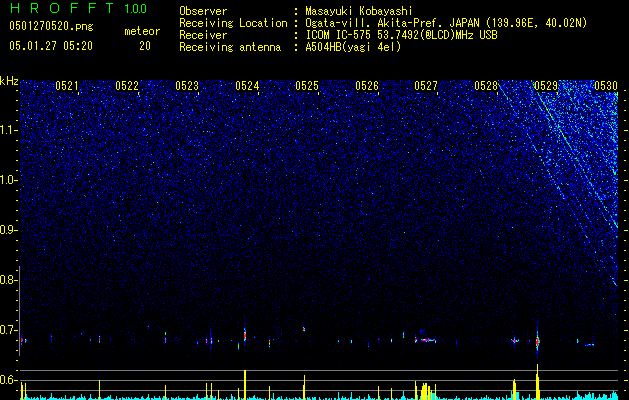Click the 'Receiver' field label
Screen dimensions: 629x400
[x=203, y=35]
